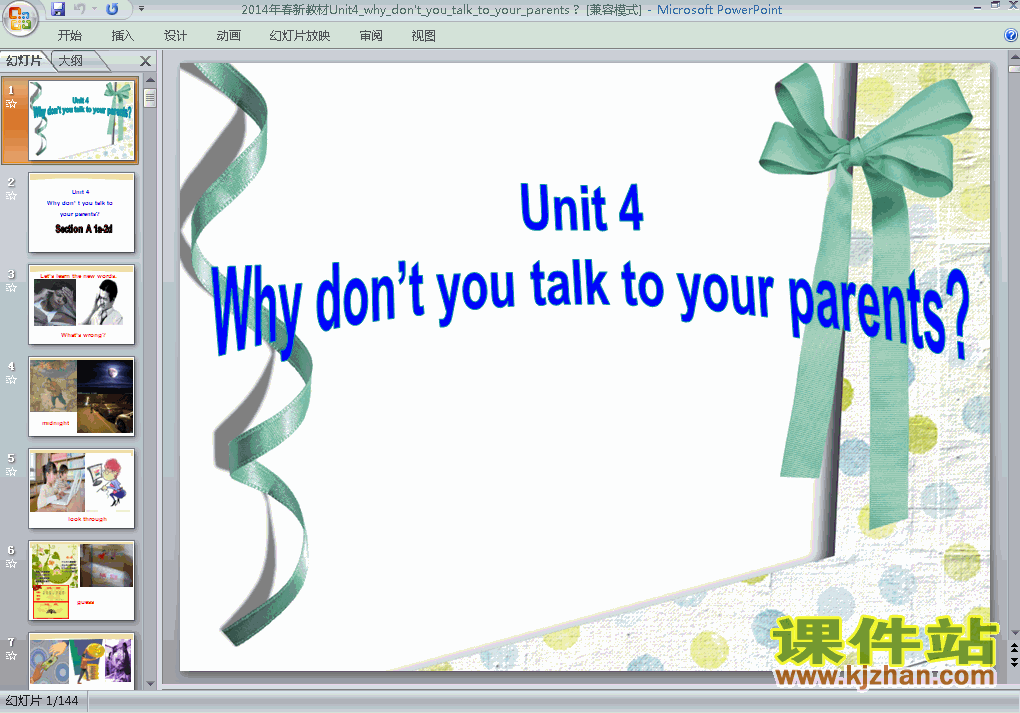Image resolution: width=1020 pixels, height=713 pixels.
Task: Restore down the PowerPoint window
Action: pyautogui.click(x=995, y=6)
